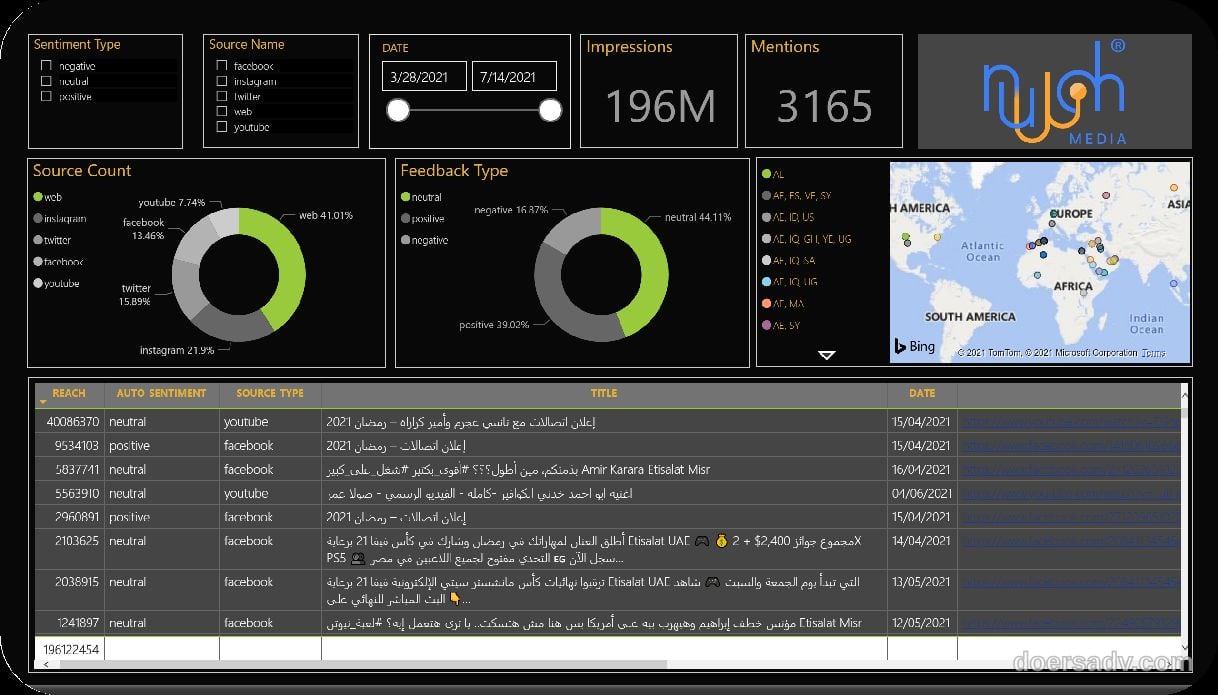This screenshot has width=1218, height=695.
Task: Select the negative legend marker in Feedback Type
Action: click(x=405, y=241)
